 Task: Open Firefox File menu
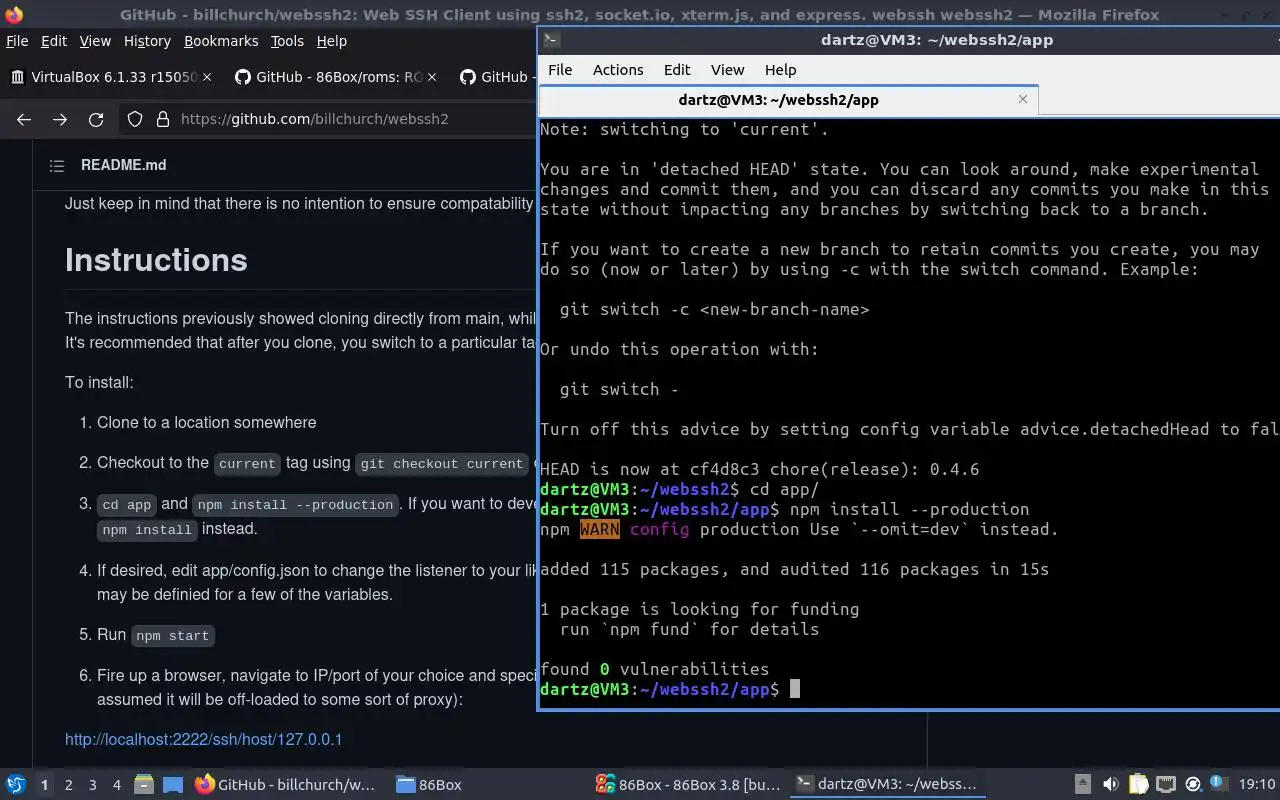tap(17, 41)
